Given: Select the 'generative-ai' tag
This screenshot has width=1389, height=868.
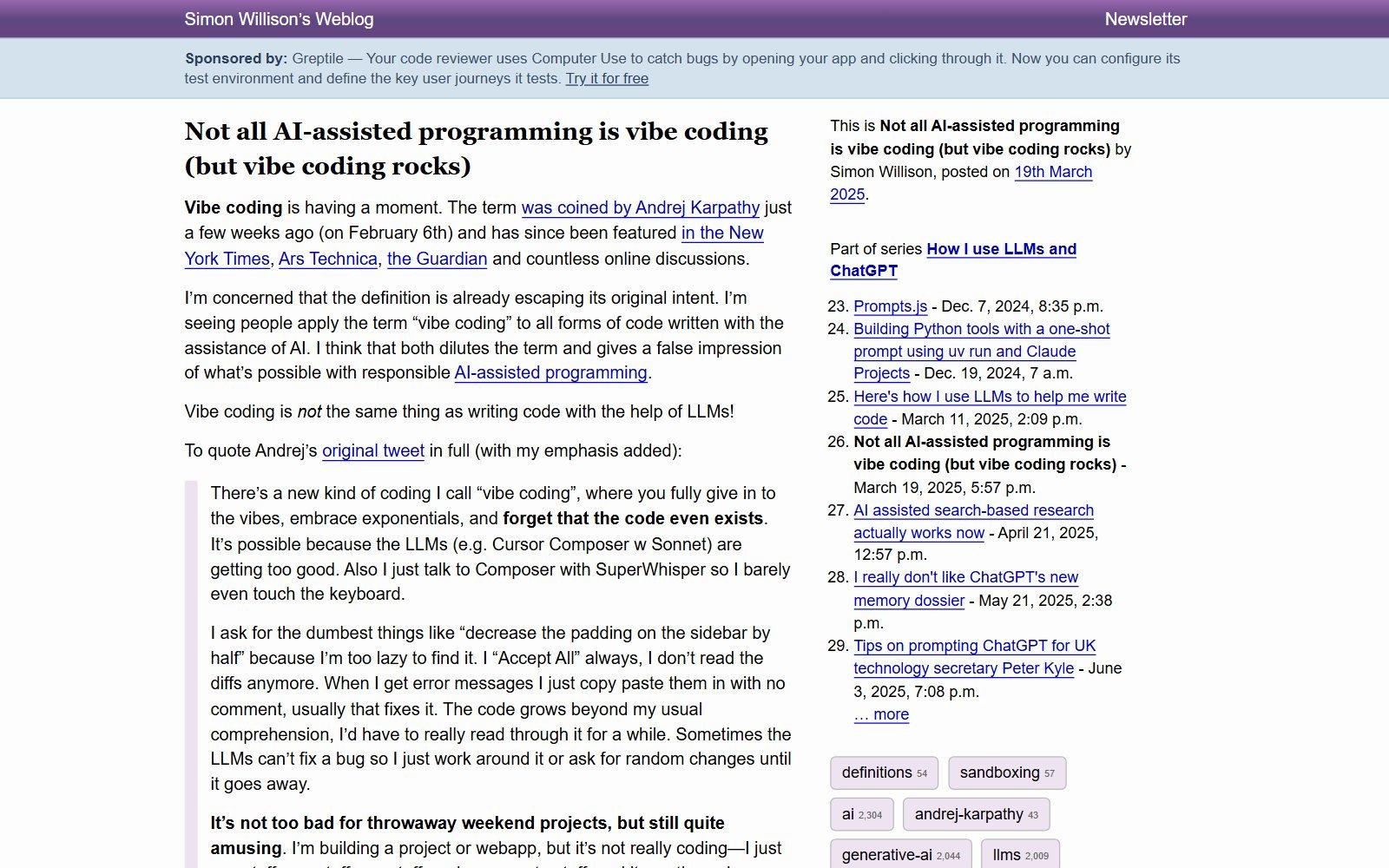Looking at the screenshot, I should coord(900,855).
